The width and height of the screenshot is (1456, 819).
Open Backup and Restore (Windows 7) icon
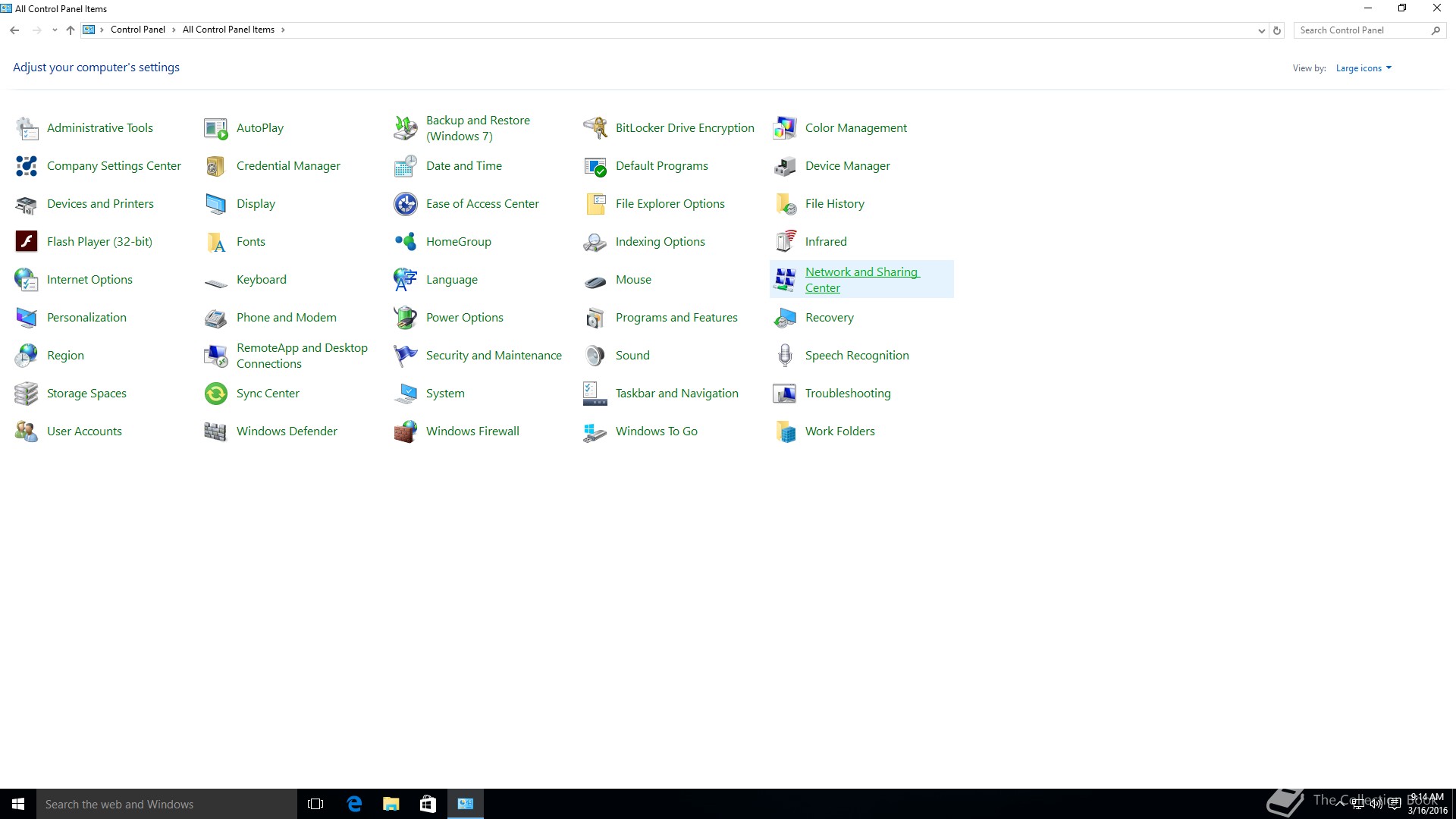406,128
